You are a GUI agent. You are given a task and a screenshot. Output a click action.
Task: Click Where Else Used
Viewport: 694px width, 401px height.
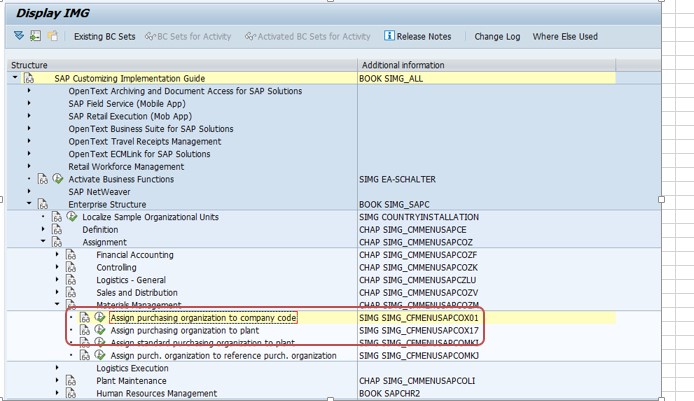565,37
